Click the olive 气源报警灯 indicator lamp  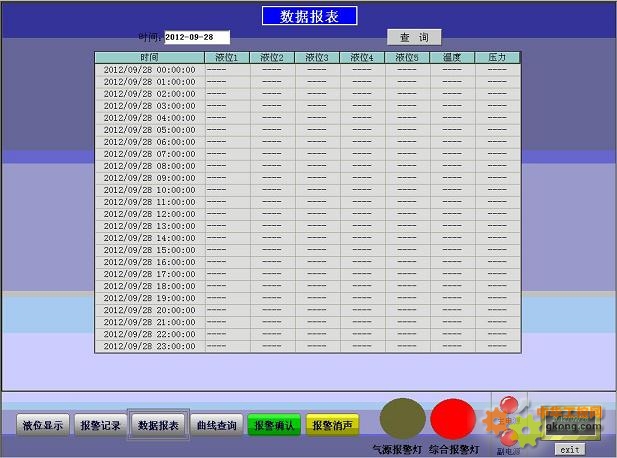click(x=401, y=419)
